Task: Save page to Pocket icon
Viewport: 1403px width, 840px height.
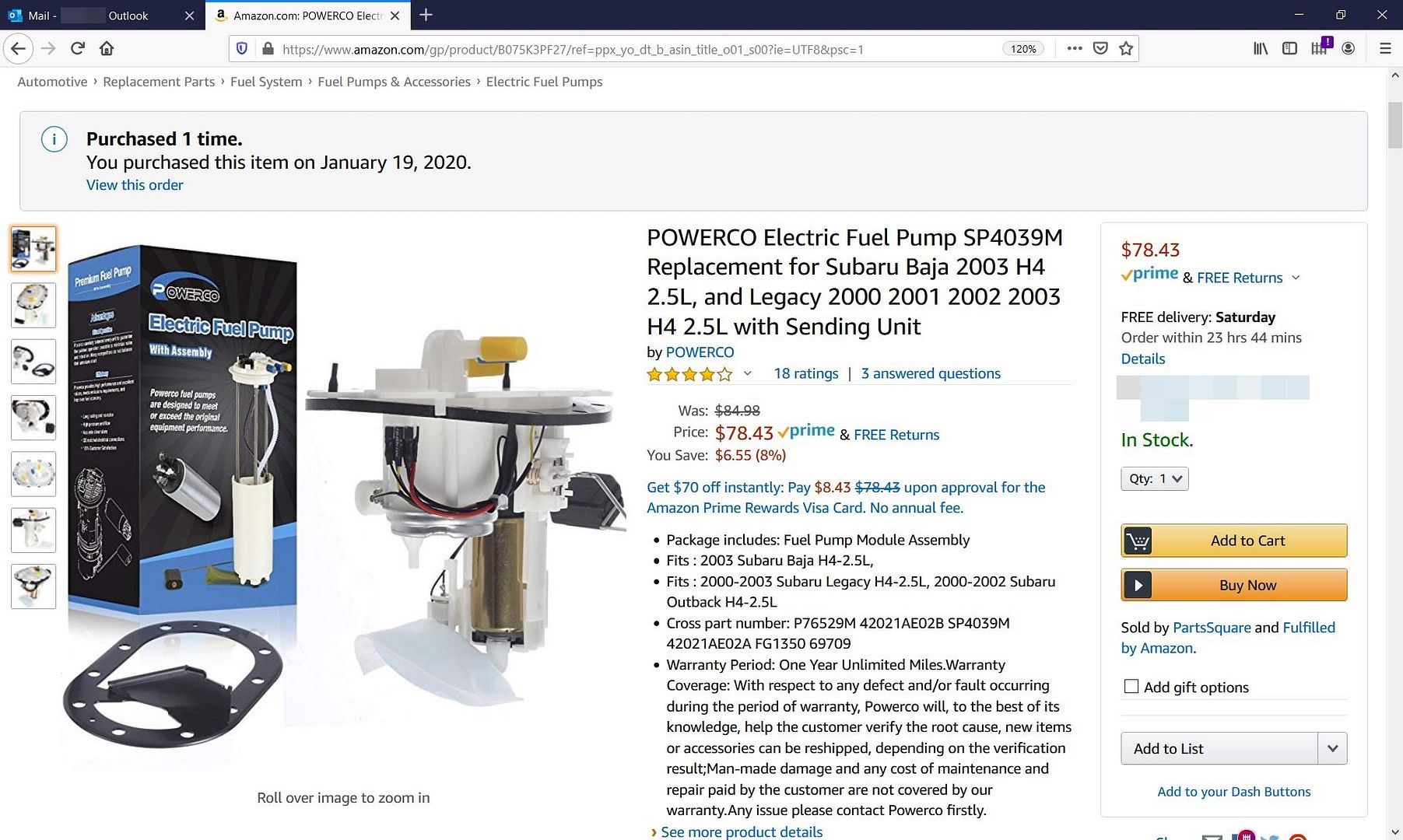Action: point(1100,48)
